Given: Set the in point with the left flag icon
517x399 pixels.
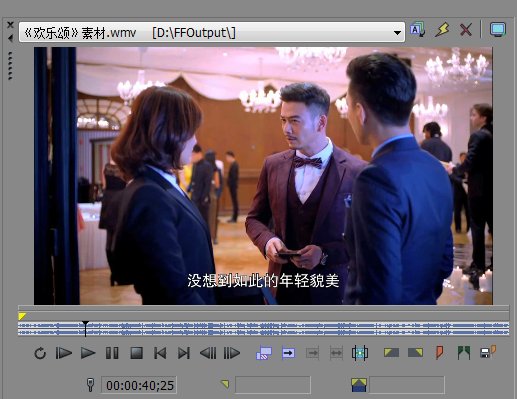Looking at the screenshot, I should tap(391, 352).
